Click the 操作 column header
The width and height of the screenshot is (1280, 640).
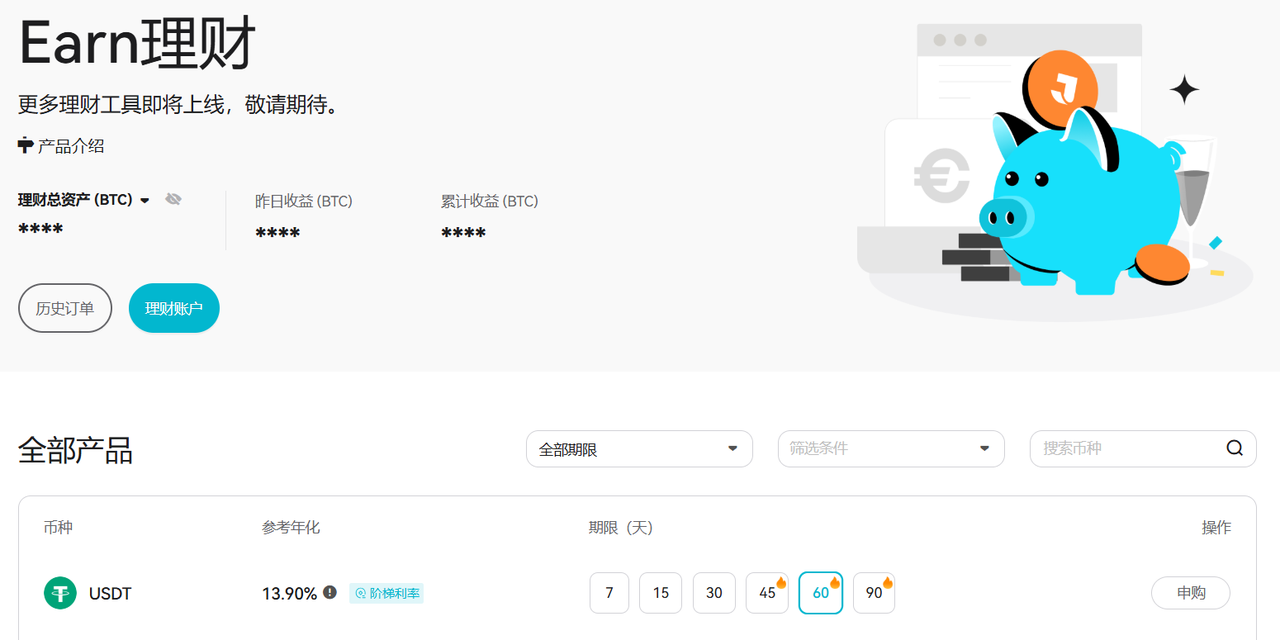pos(1216,527)
